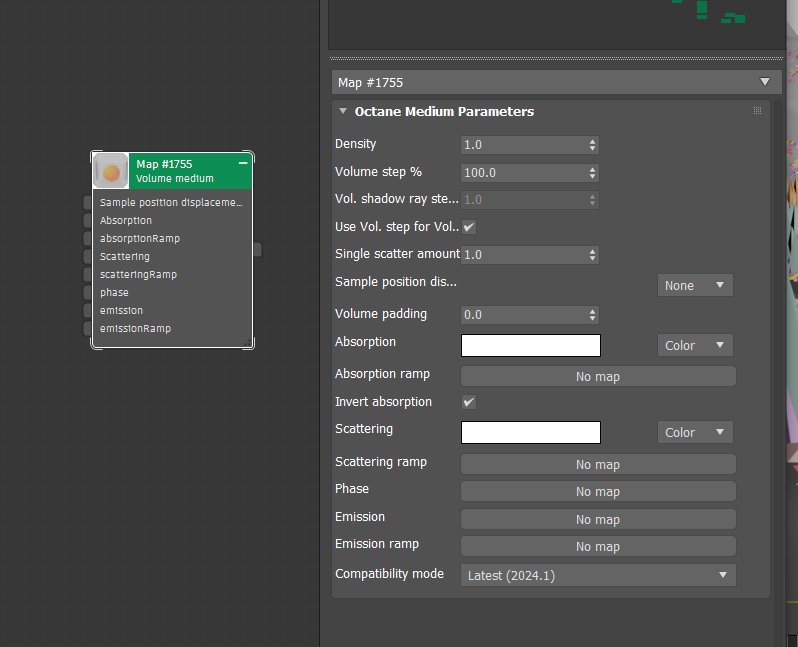This screenshot has height=647, width=798.
Task: Click the 'Absorption' node slot label
Action: pyautogui.click(x=126, y=220)
